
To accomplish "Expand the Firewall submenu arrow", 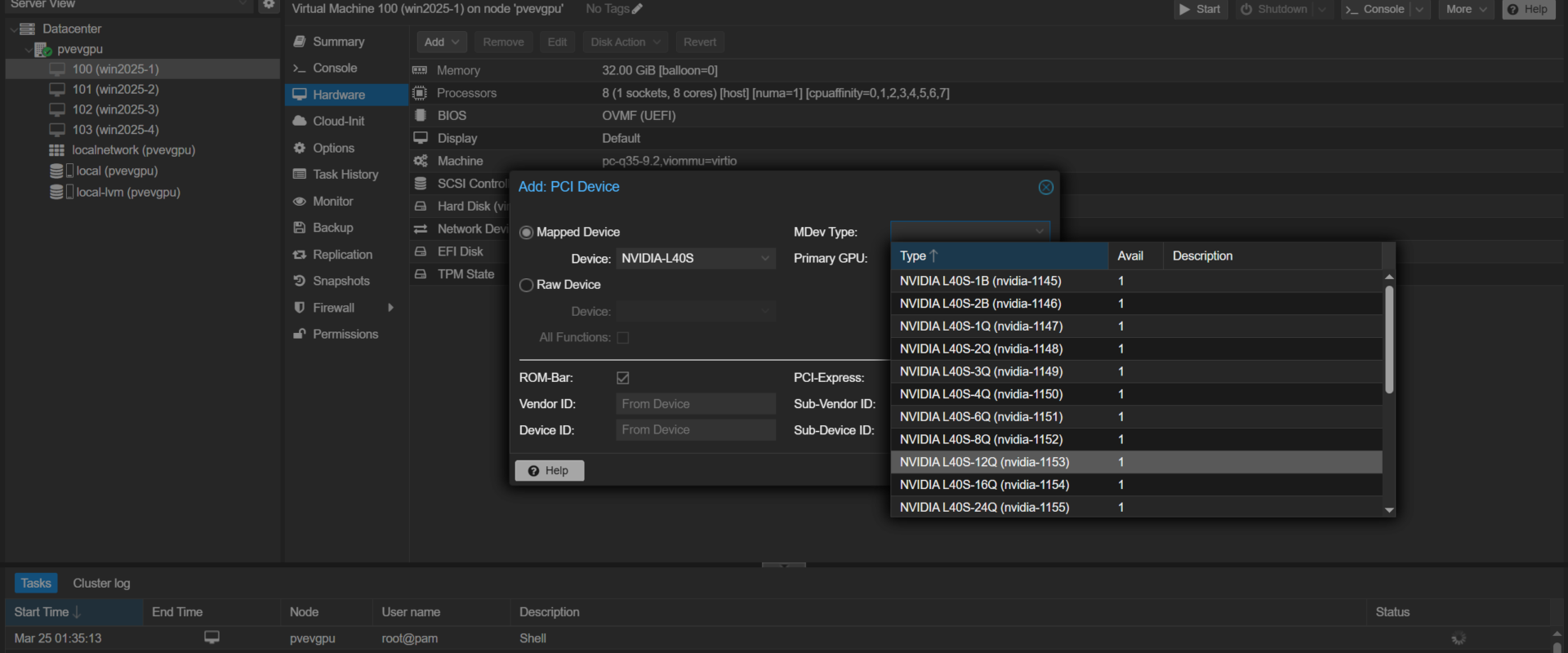I will pyautogui.click(x=390, y=308).
